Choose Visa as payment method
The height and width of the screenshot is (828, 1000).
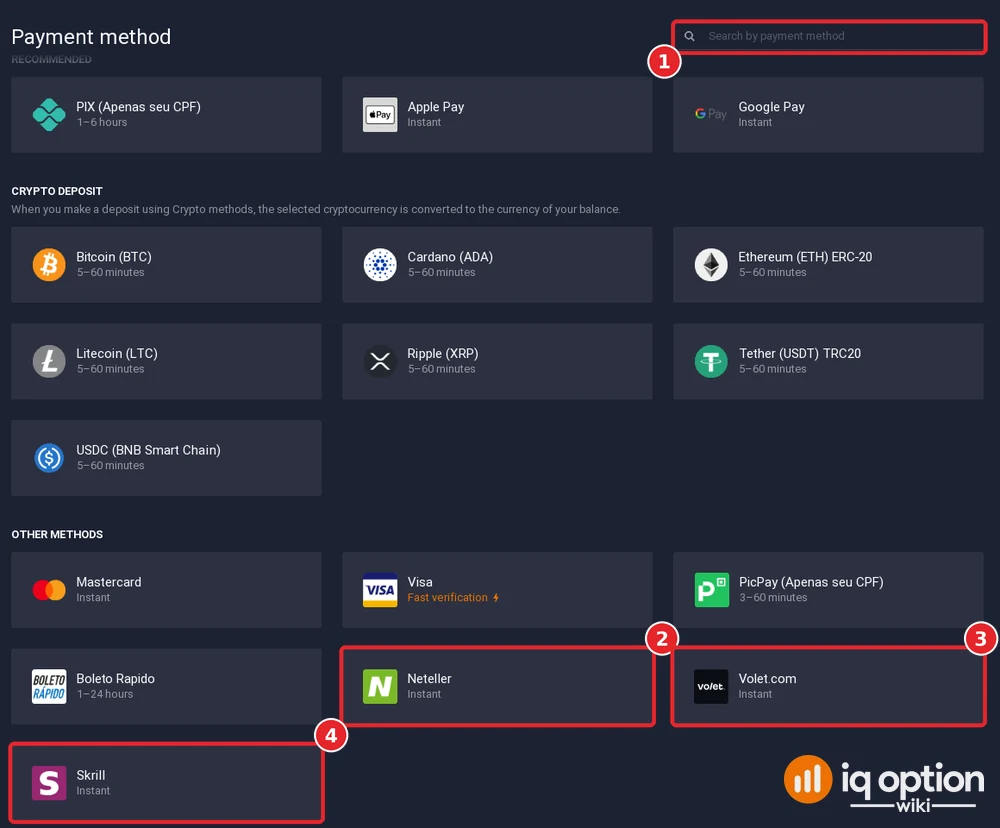tap(497, 590)
